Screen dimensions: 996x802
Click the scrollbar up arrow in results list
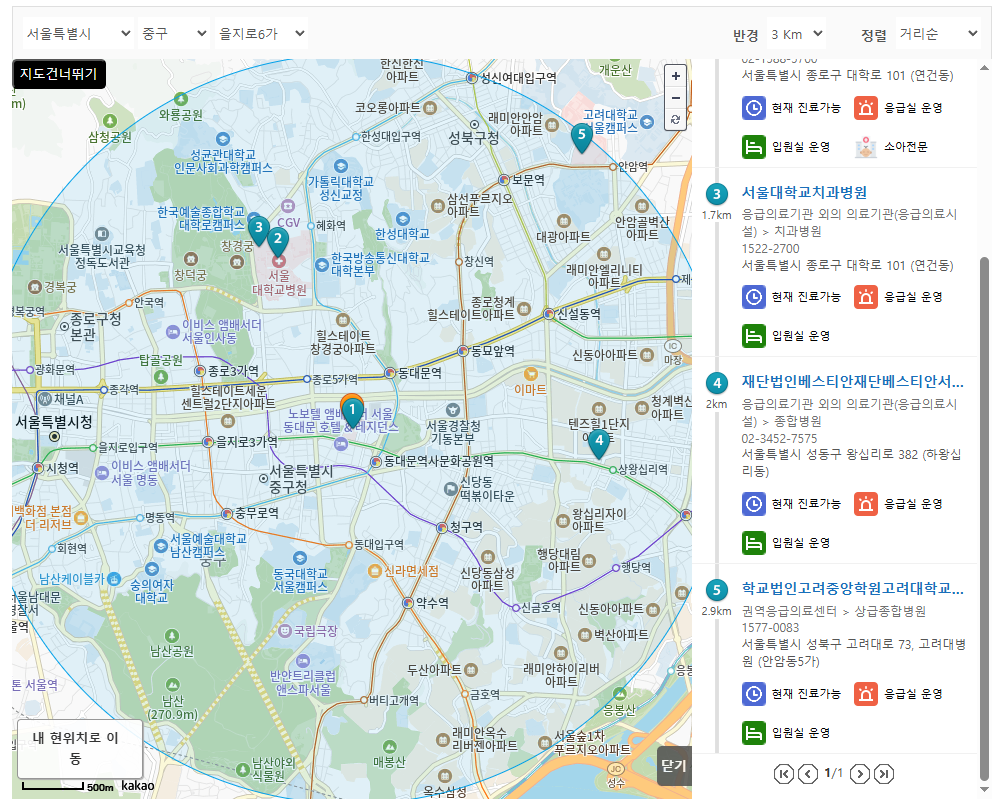coord(984,67)
